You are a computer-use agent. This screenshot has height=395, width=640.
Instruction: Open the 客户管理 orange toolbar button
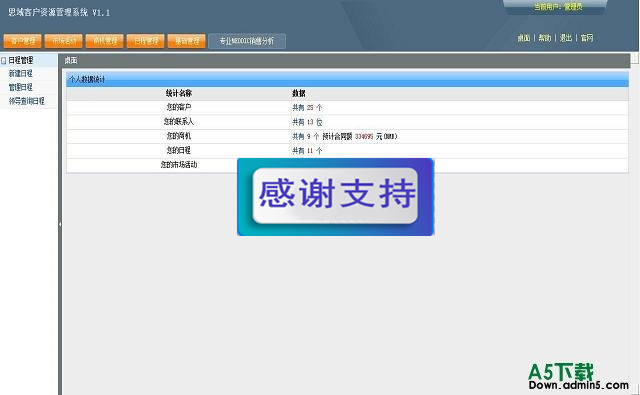pyautogui.click(x=22, y=41)
